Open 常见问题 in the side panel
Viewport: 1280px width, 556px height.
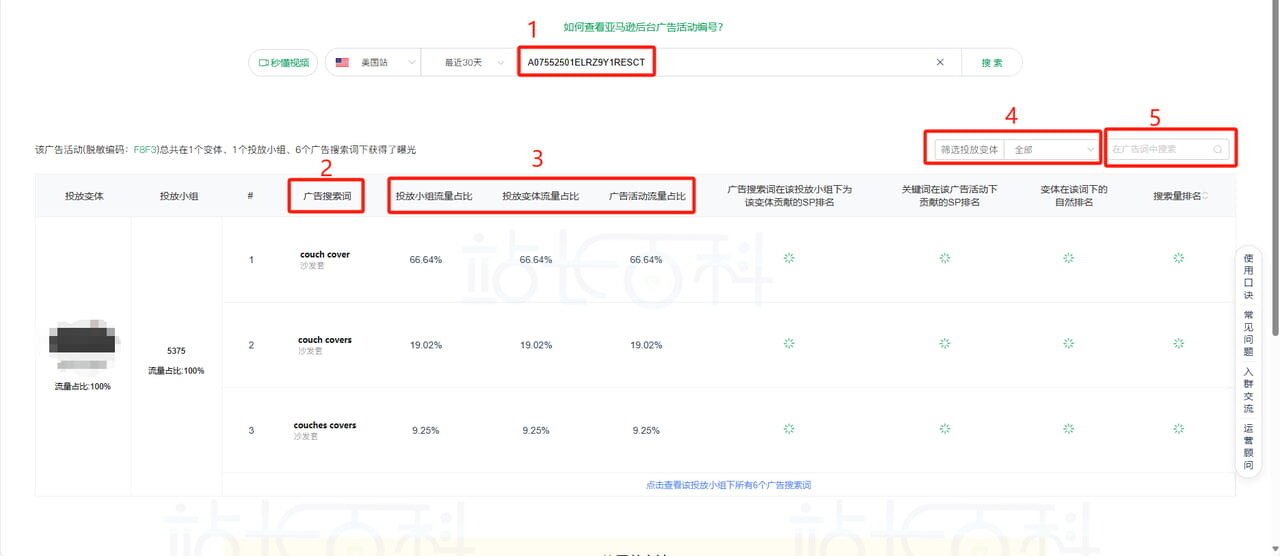[1248, 333]
